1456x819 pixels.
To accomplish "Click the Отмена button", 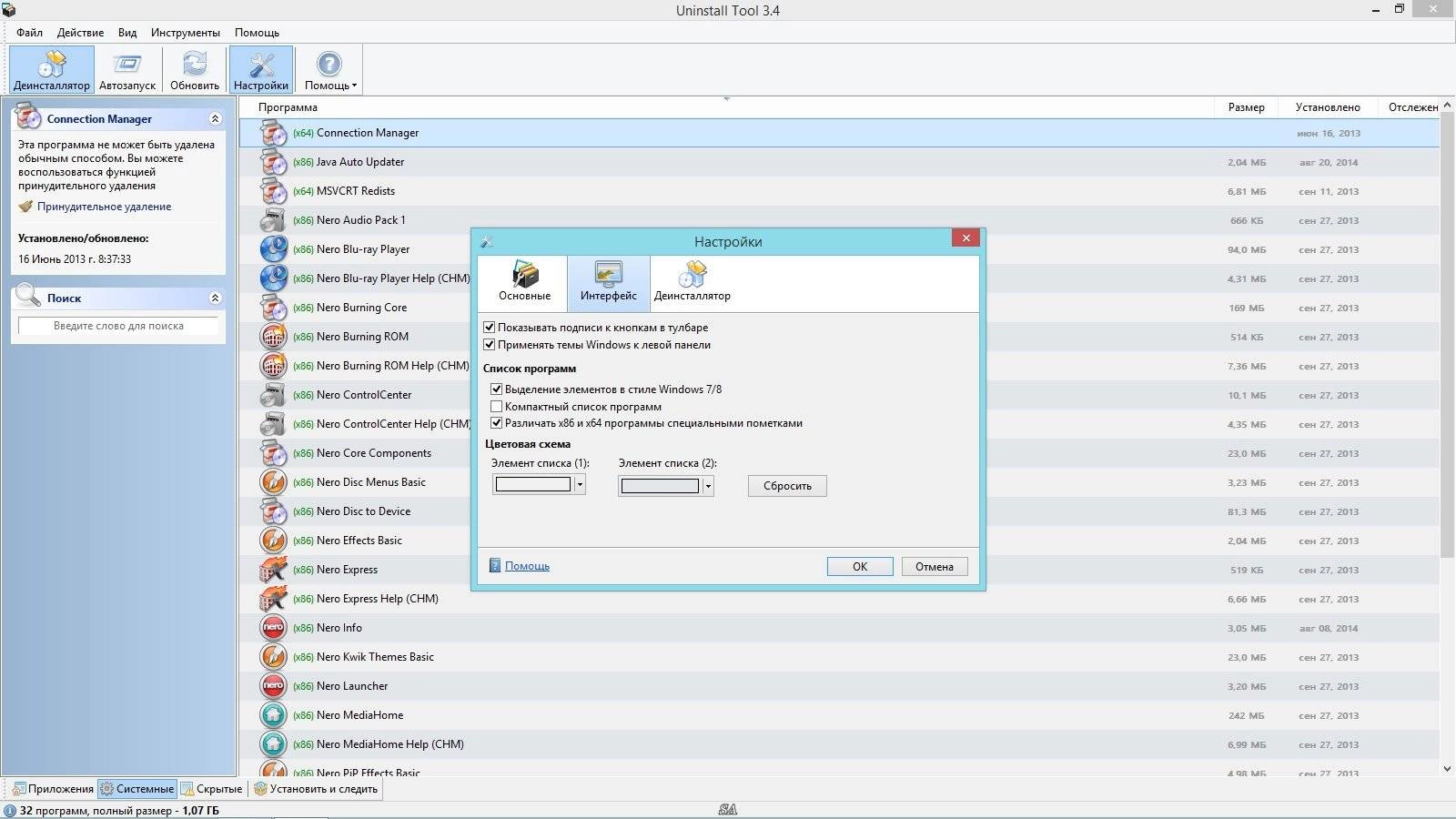I will pyautogui.click(x=935, y=566).
